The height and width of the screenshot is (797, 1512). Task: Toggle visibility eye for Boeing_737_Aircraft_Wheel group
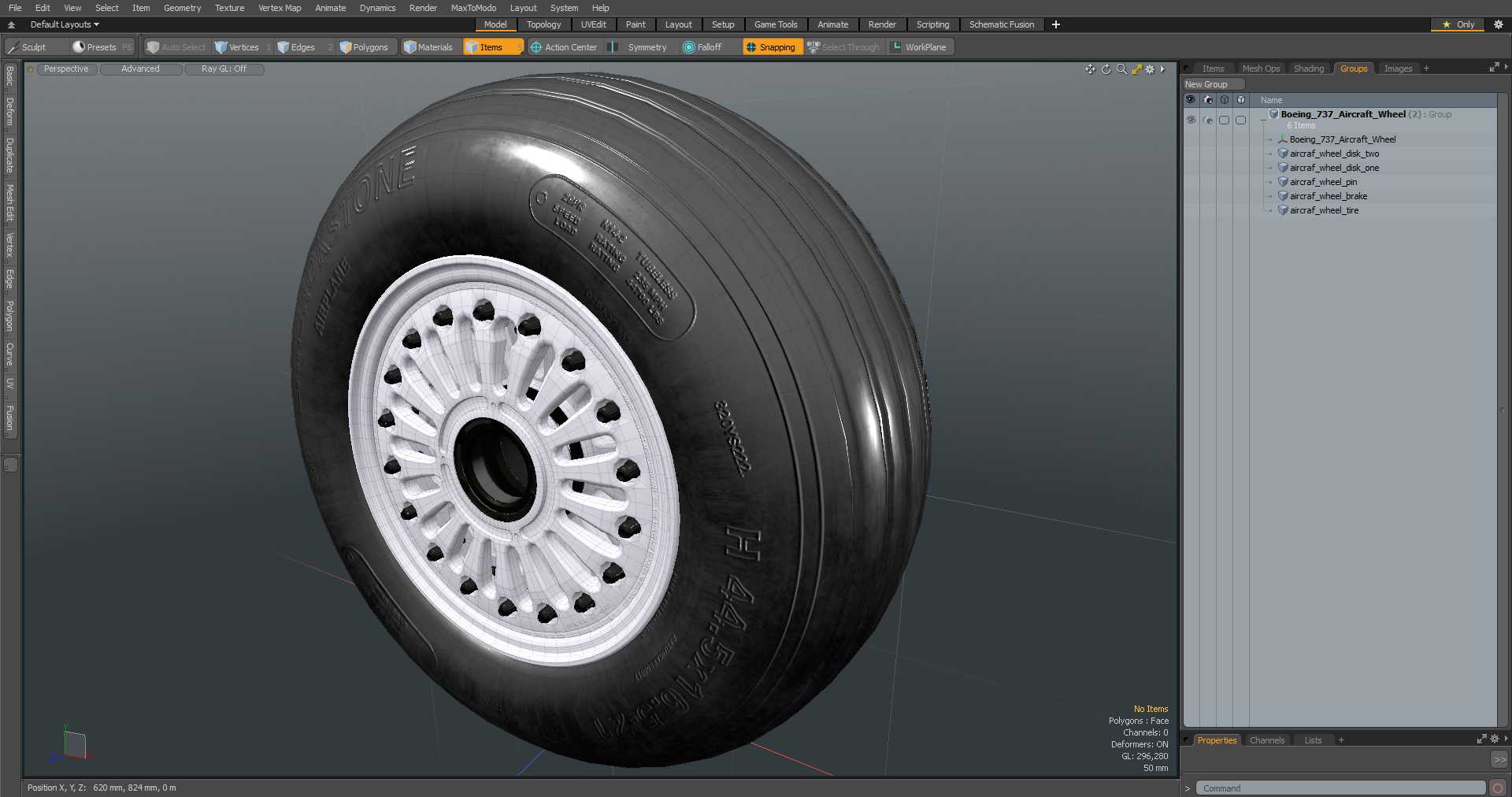click(x=1191, y=120)
